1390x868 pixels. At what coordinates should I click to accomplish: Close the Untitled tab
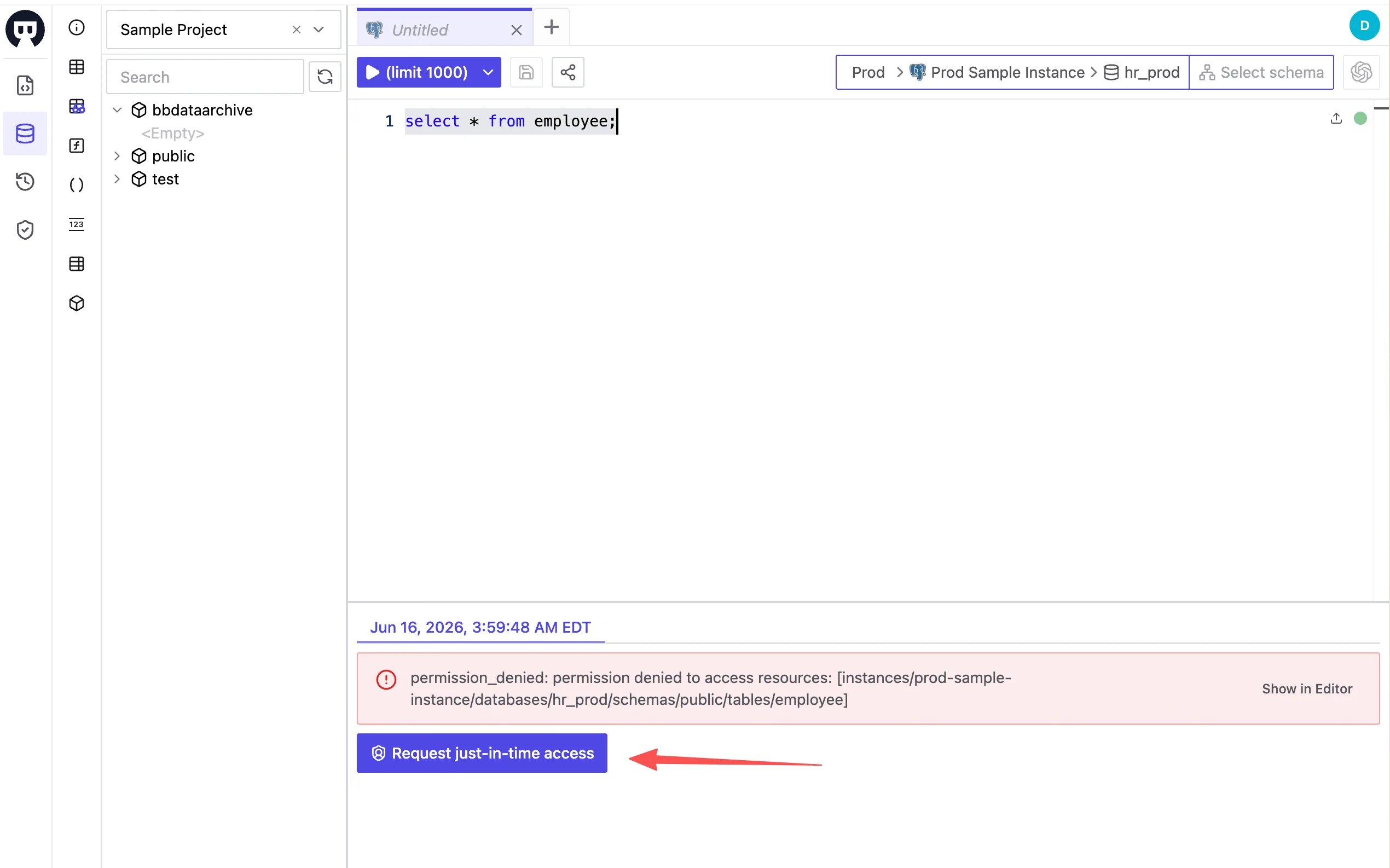(x=516, y=30)
